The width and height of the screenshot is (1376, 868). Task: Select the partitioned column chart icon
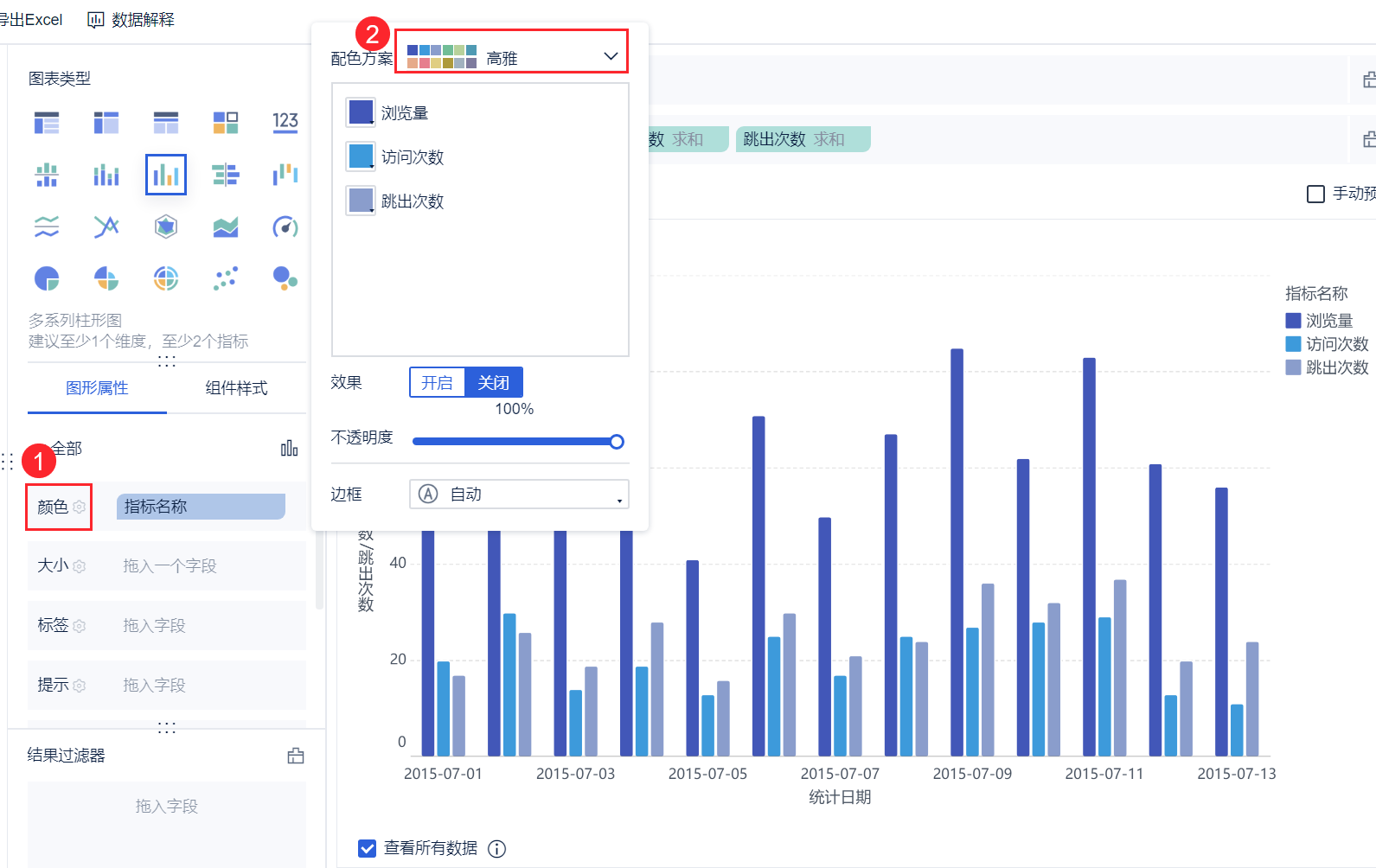click(x=47, y=176)
